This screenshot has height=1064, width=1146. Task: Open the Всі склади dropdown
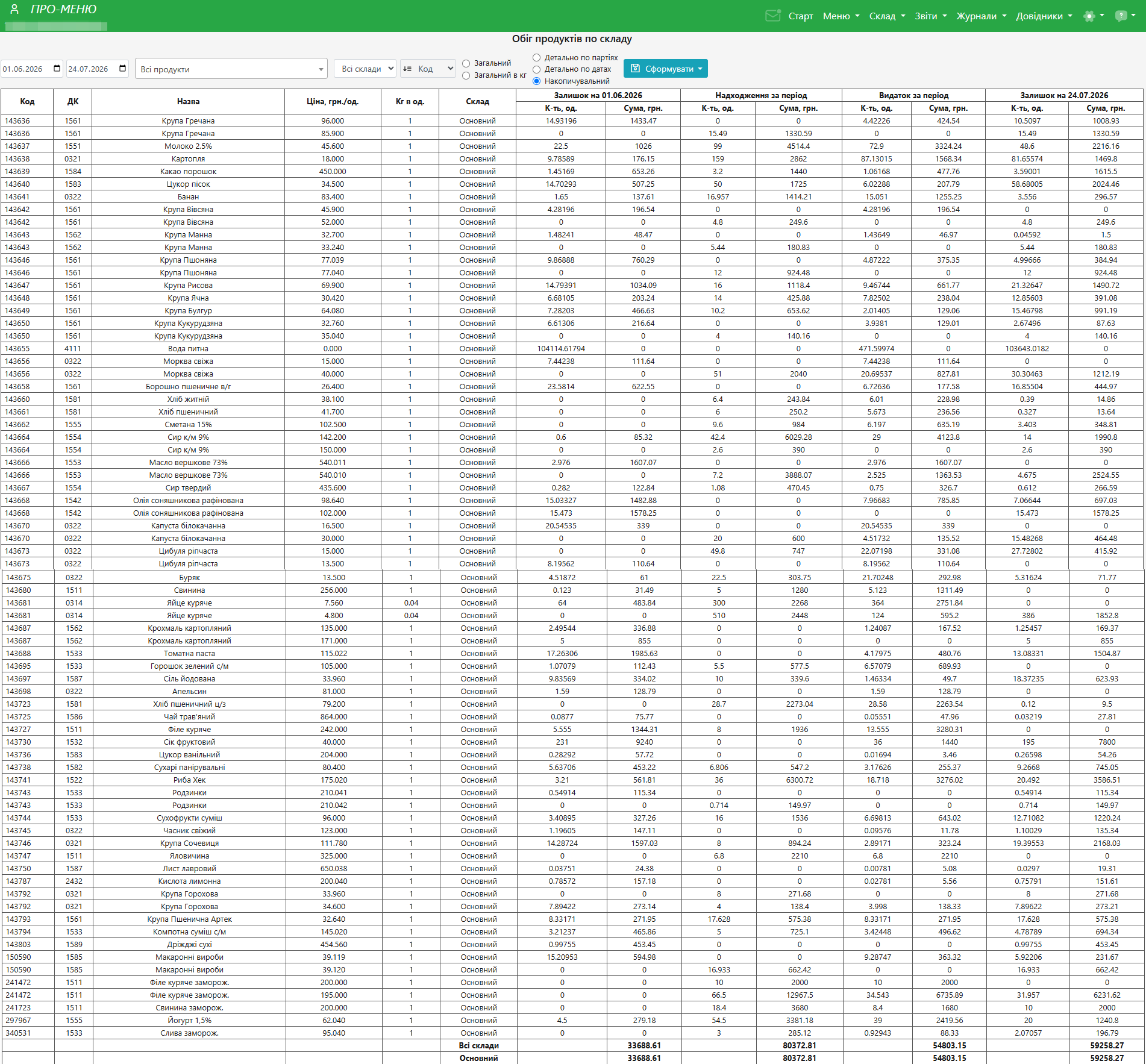(x=365, y=69)
